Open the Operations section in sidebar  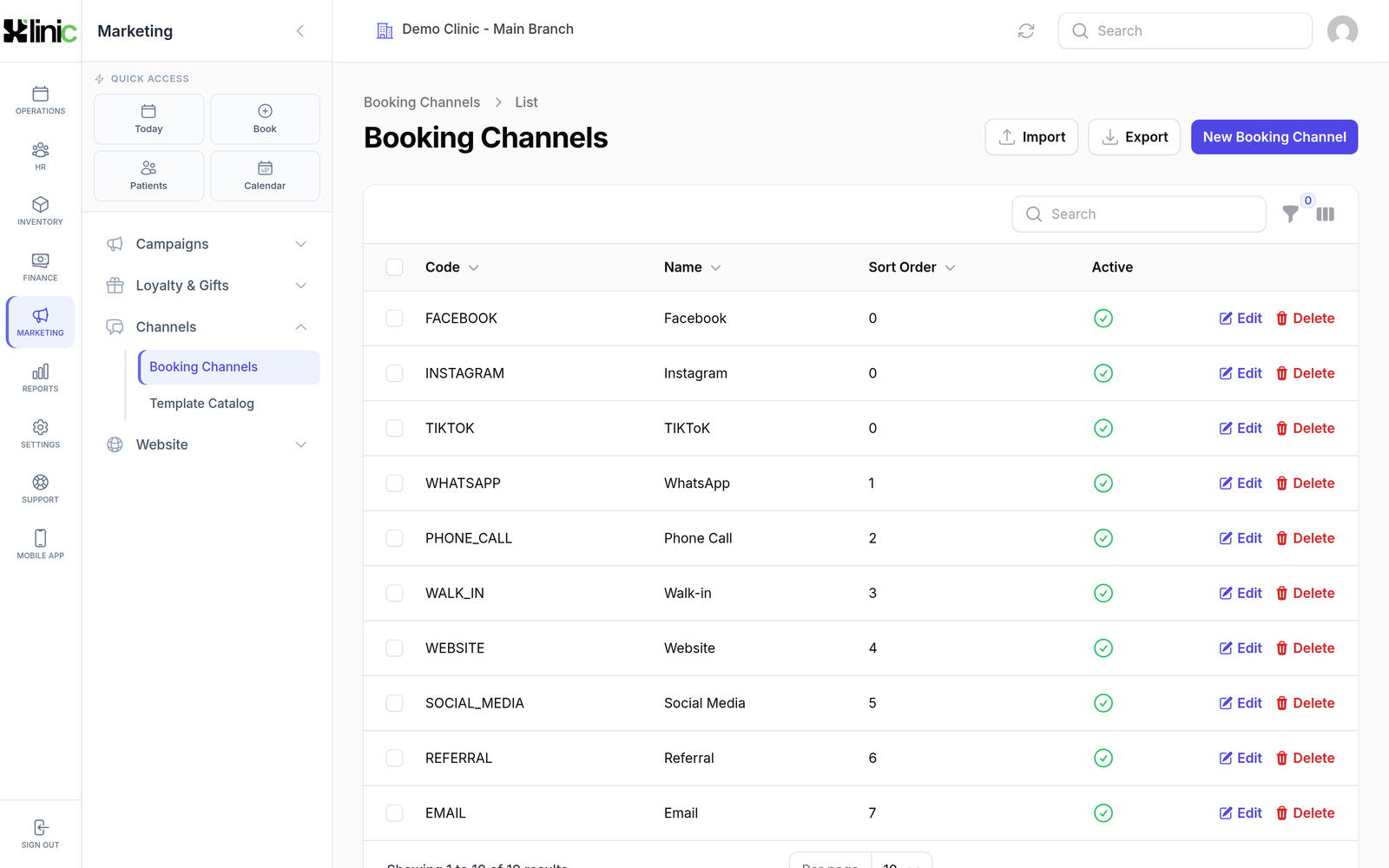point(40,100)
